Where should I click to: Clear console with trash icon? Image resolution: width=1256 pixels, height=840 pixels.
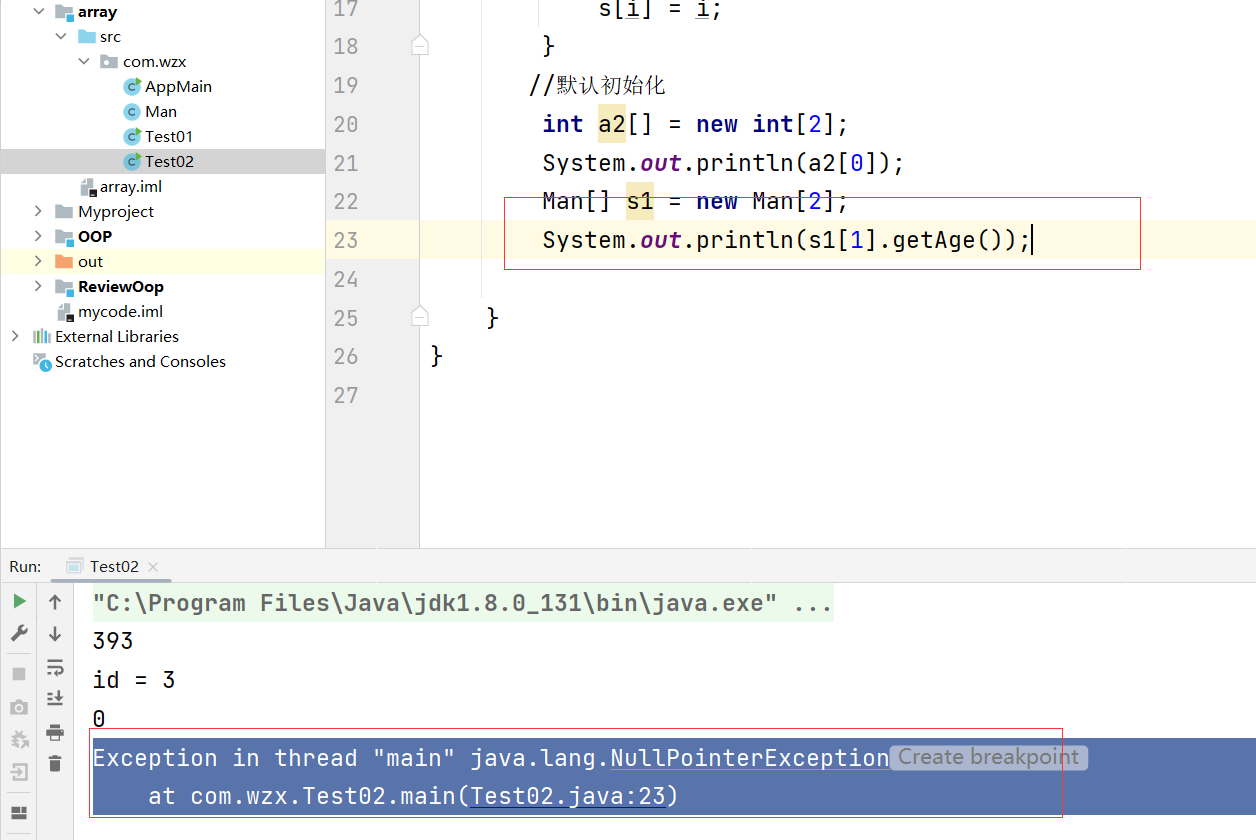(x=55, y=763)
